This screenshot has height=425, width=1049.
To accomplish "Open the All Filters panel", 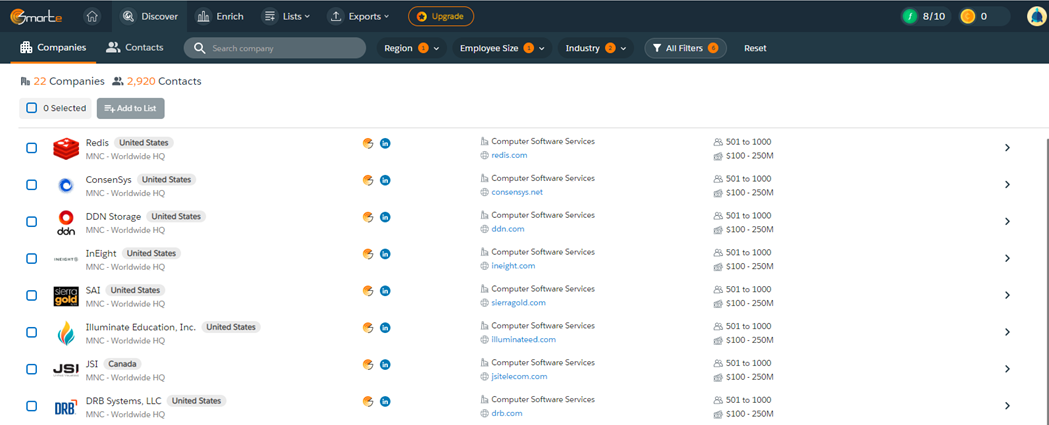I will (x=685, y=48).
